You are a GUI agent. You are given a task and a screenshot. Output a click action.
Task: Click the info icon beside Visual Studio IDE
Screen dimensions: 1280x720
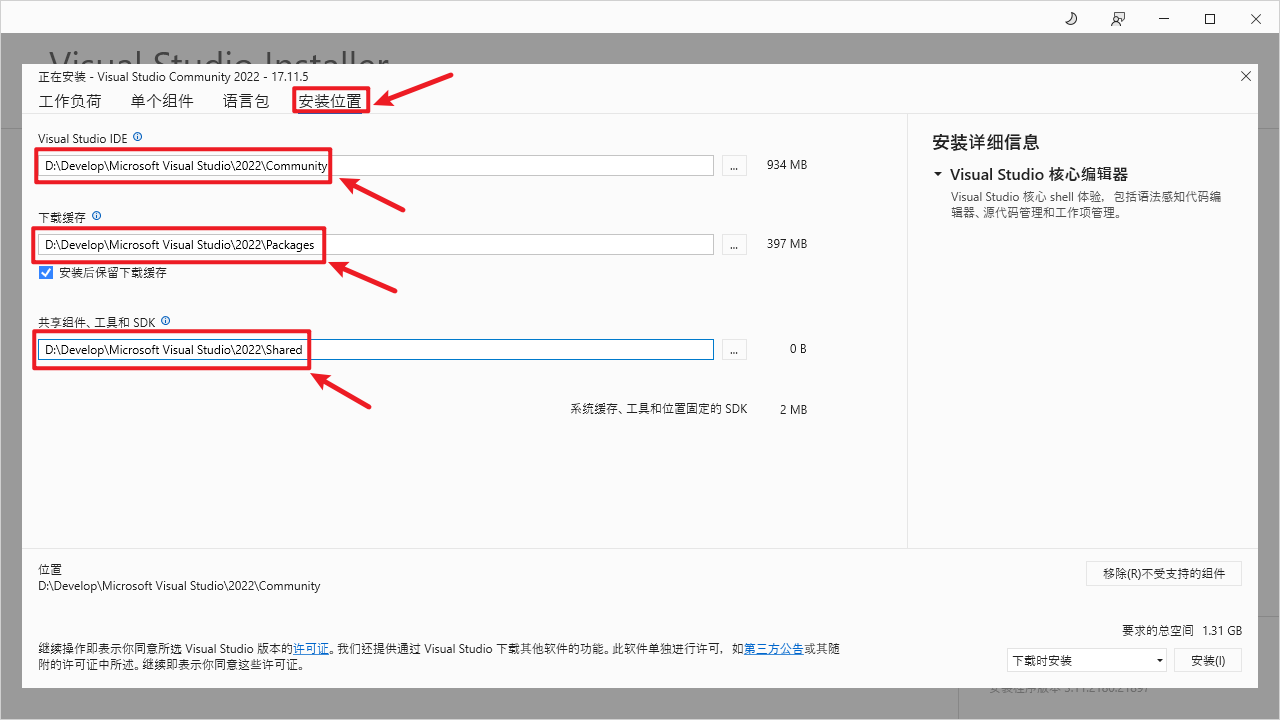137,137
